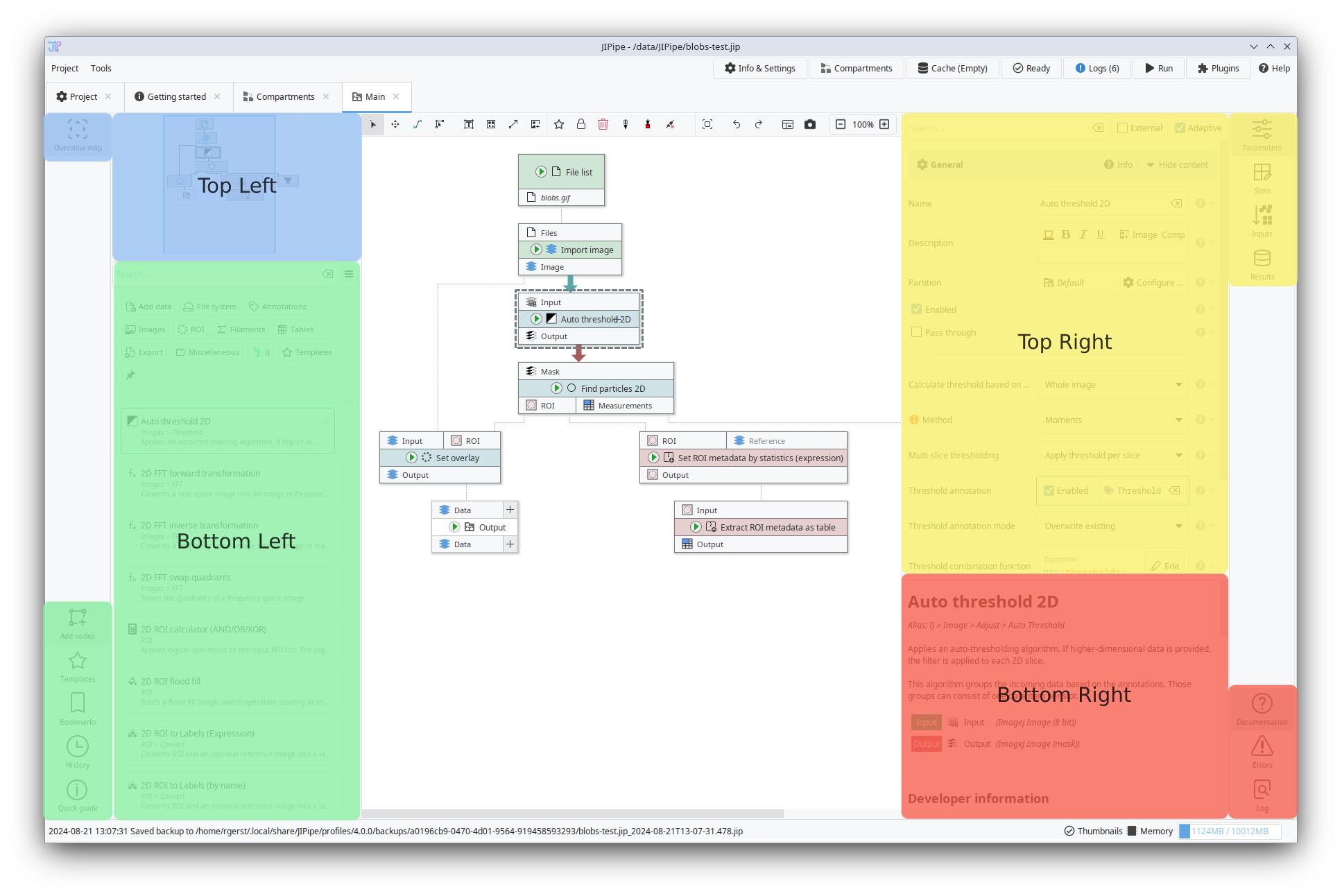
Task: Click the zoom in plus icon
Action: (x=884, y=124)
